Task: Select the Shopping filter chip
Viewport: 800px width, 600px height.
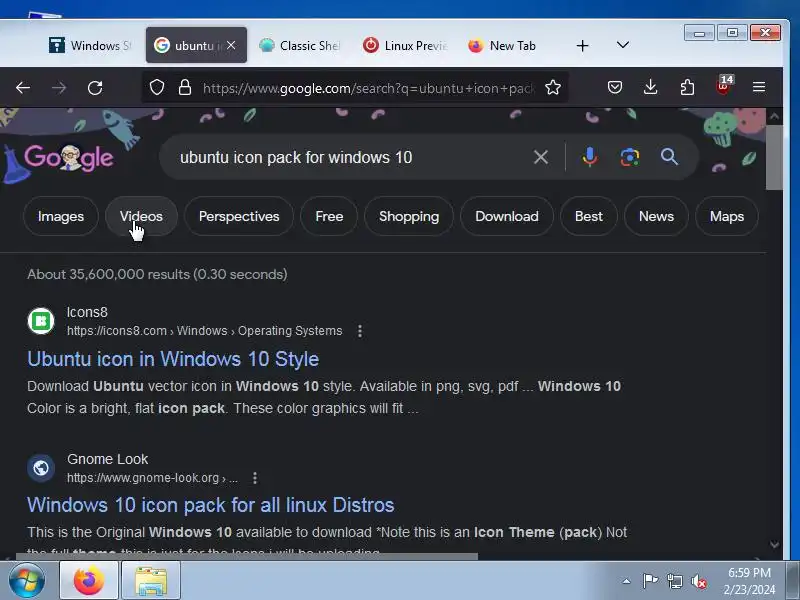Action: point(409,216)
